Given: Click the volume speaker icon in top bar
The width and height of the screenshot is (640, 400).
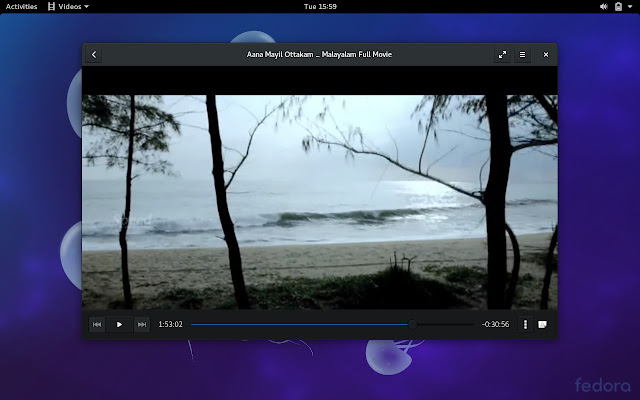Looking at the screenshot, I should (603, 7).
